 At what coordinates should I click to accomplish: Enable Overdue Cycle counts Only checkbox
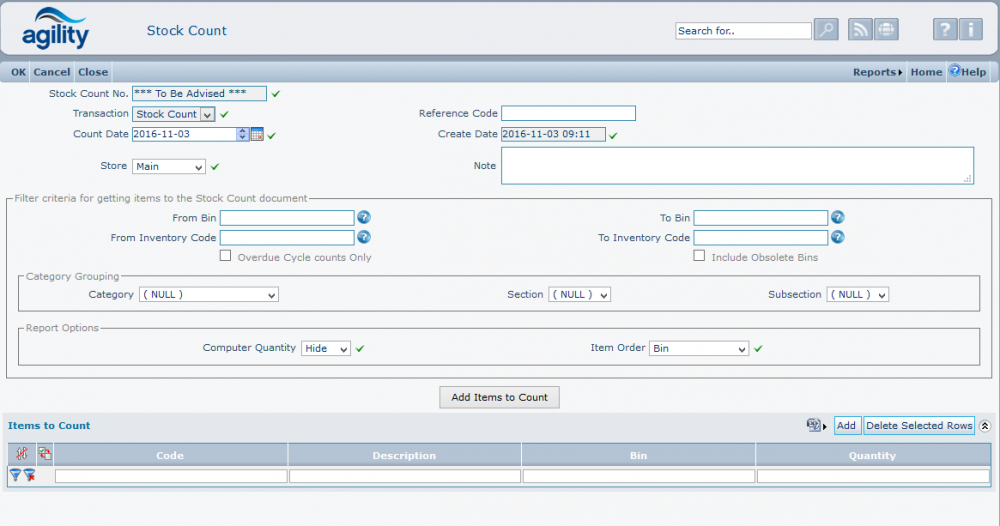(226, 257)
